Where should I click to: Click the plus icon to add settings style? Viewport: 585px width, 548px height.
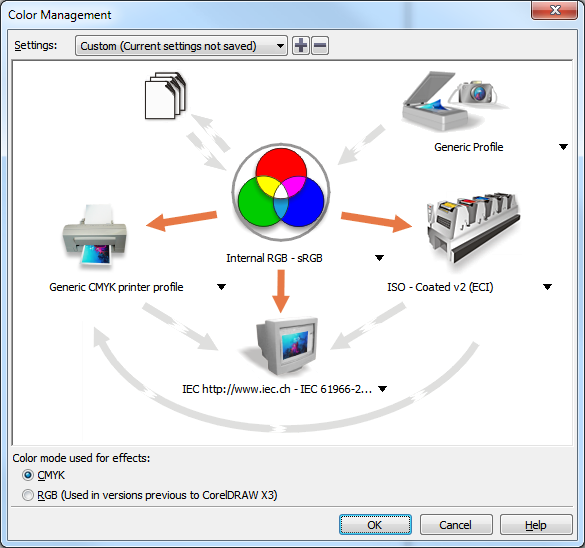pyautogui.click(x=301, y=46)
